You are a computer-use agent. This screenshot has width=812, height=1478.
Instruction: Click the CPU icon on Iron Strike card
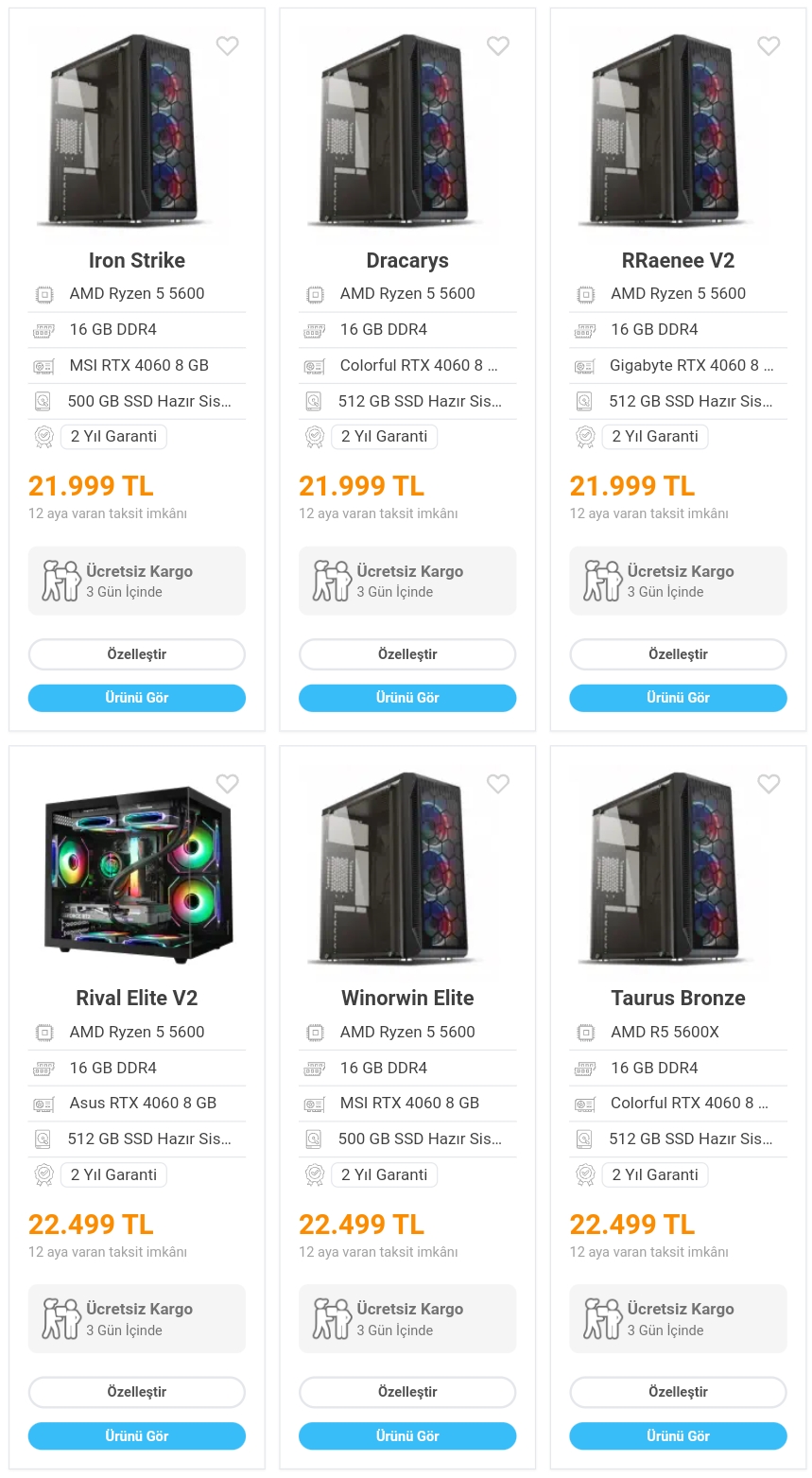tap(43, 294)
